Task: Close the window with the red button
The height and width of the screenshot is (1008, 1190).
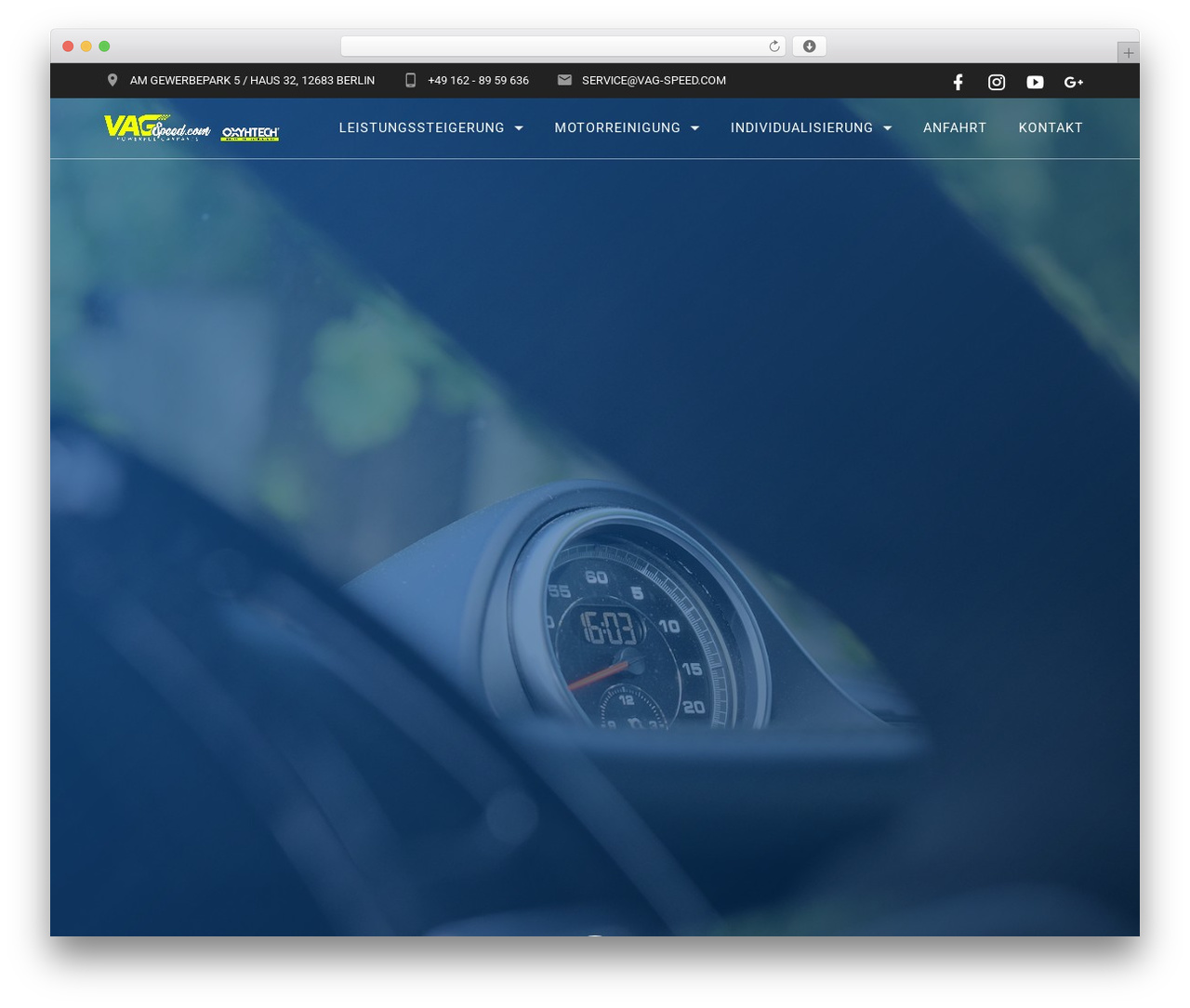Action: pos(68,46)
